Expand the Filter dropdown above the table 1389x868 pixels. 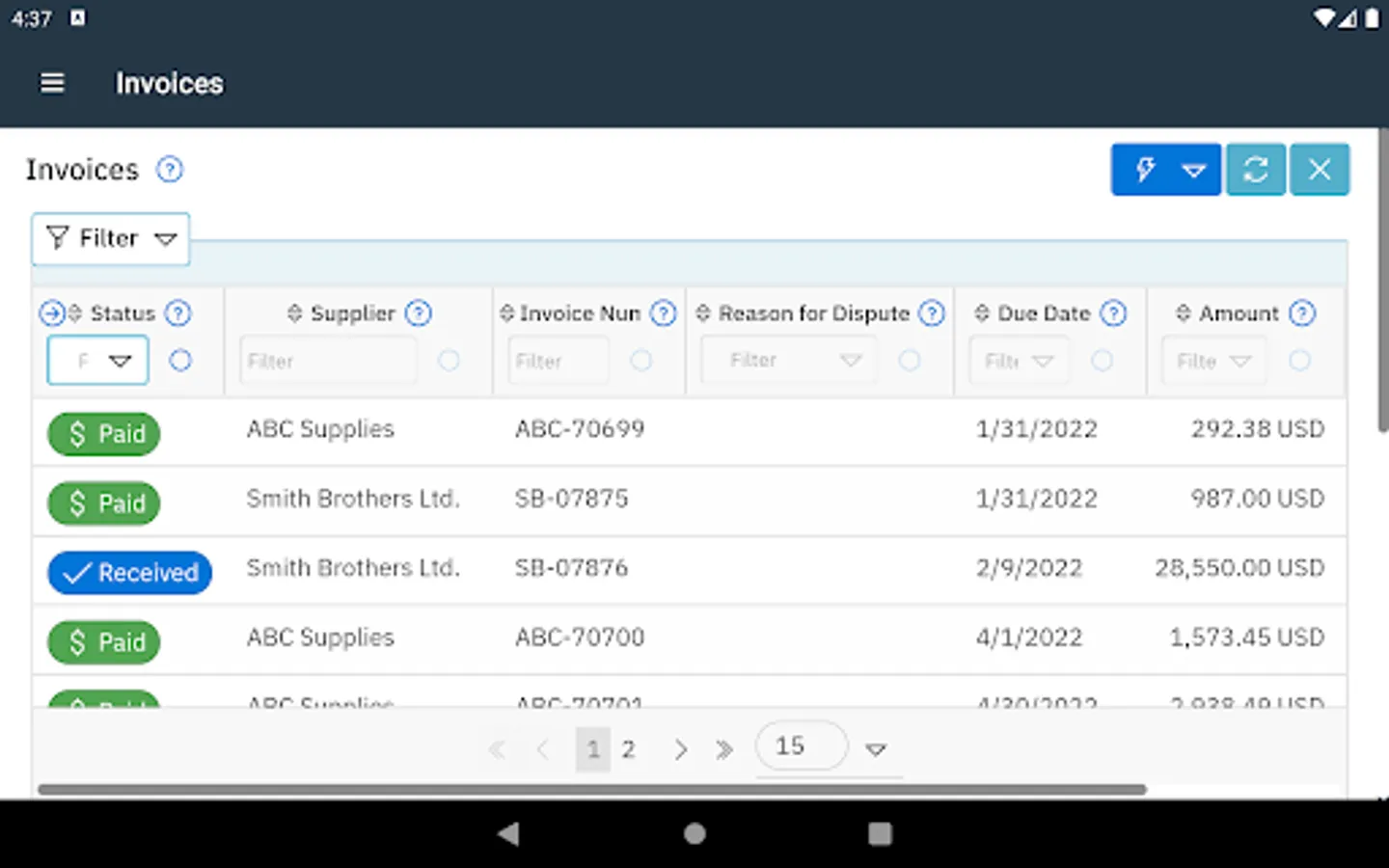coord(111,238)
